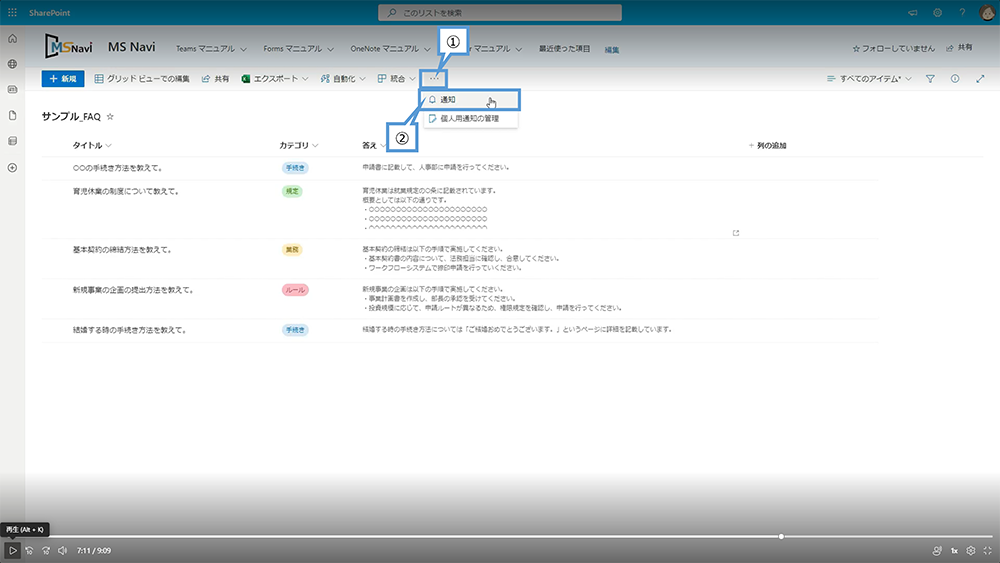Click the open-link icon beside the 育児休業 answer
The width and height of the screenshot is (1000, 563).
(x=736, y=233)
